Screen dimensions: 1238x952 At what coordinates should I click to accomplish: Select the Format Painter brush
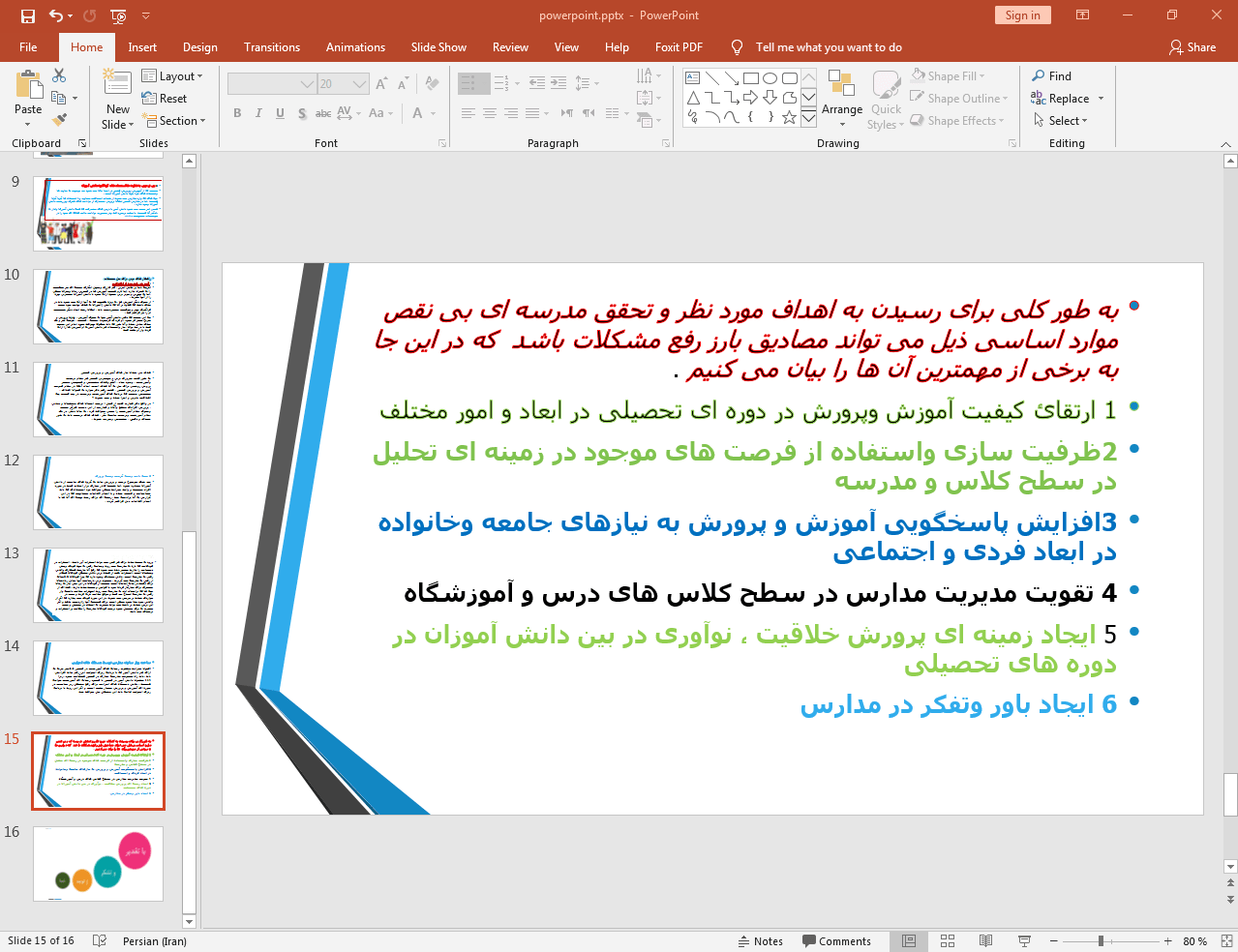tap(59, 120)
